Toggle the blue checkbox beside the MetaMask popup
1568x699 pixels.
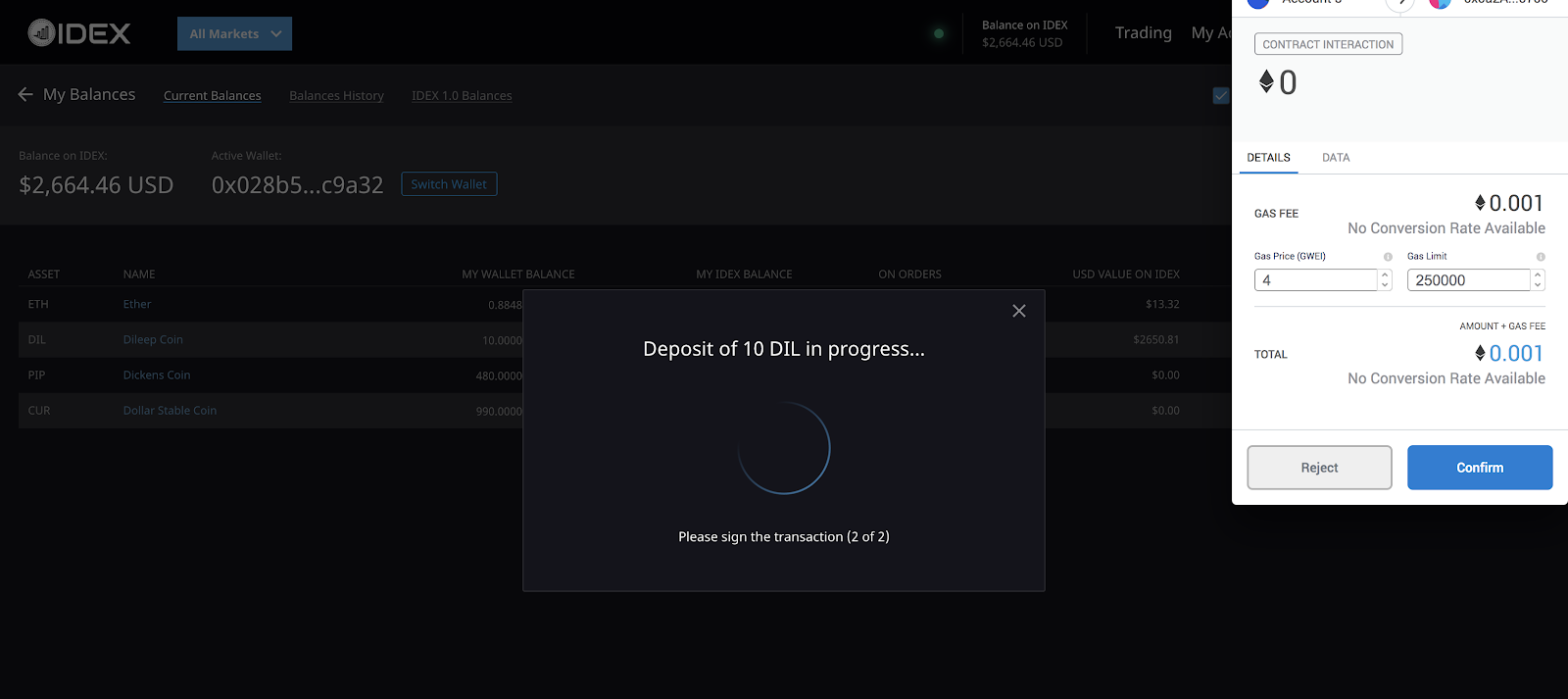pyautogui.click(x=1221, y=95)
